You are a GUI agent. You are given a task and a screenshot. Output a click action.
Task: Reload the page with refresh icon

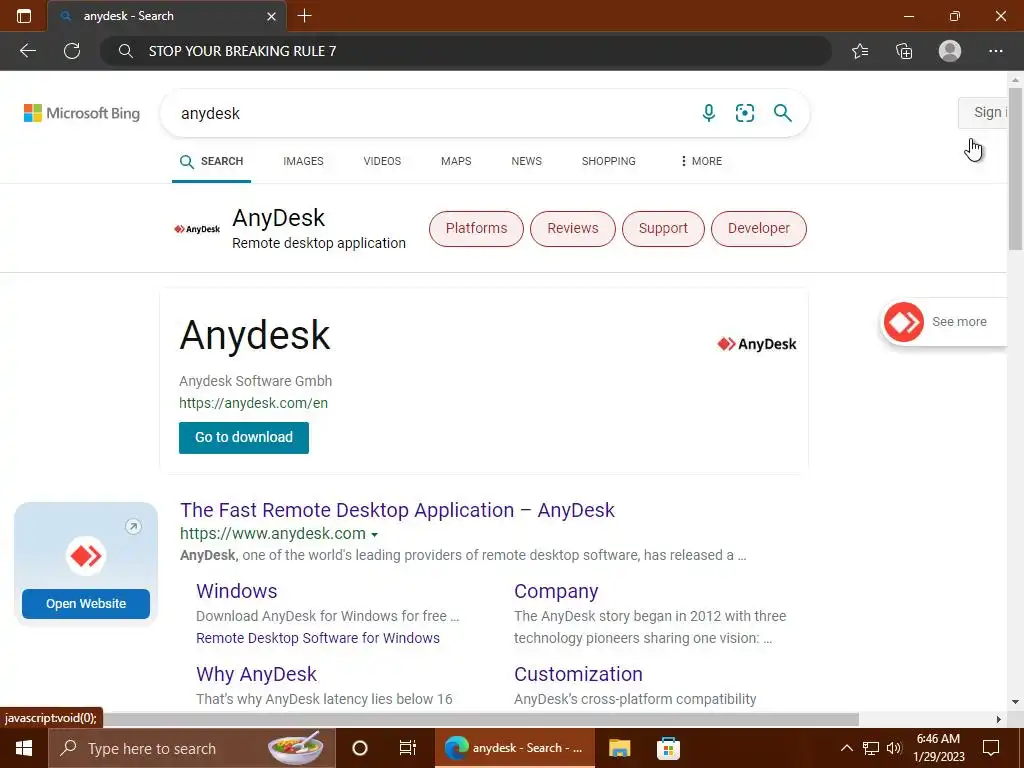[x=72, y=51]
